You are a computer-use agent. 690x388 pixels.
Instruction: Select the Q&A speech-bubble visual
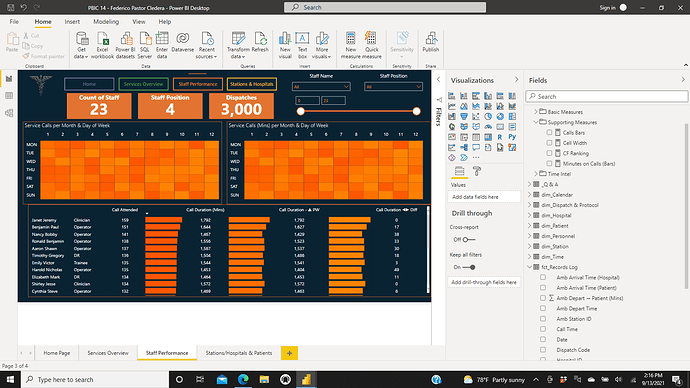[x=476, y=147]
